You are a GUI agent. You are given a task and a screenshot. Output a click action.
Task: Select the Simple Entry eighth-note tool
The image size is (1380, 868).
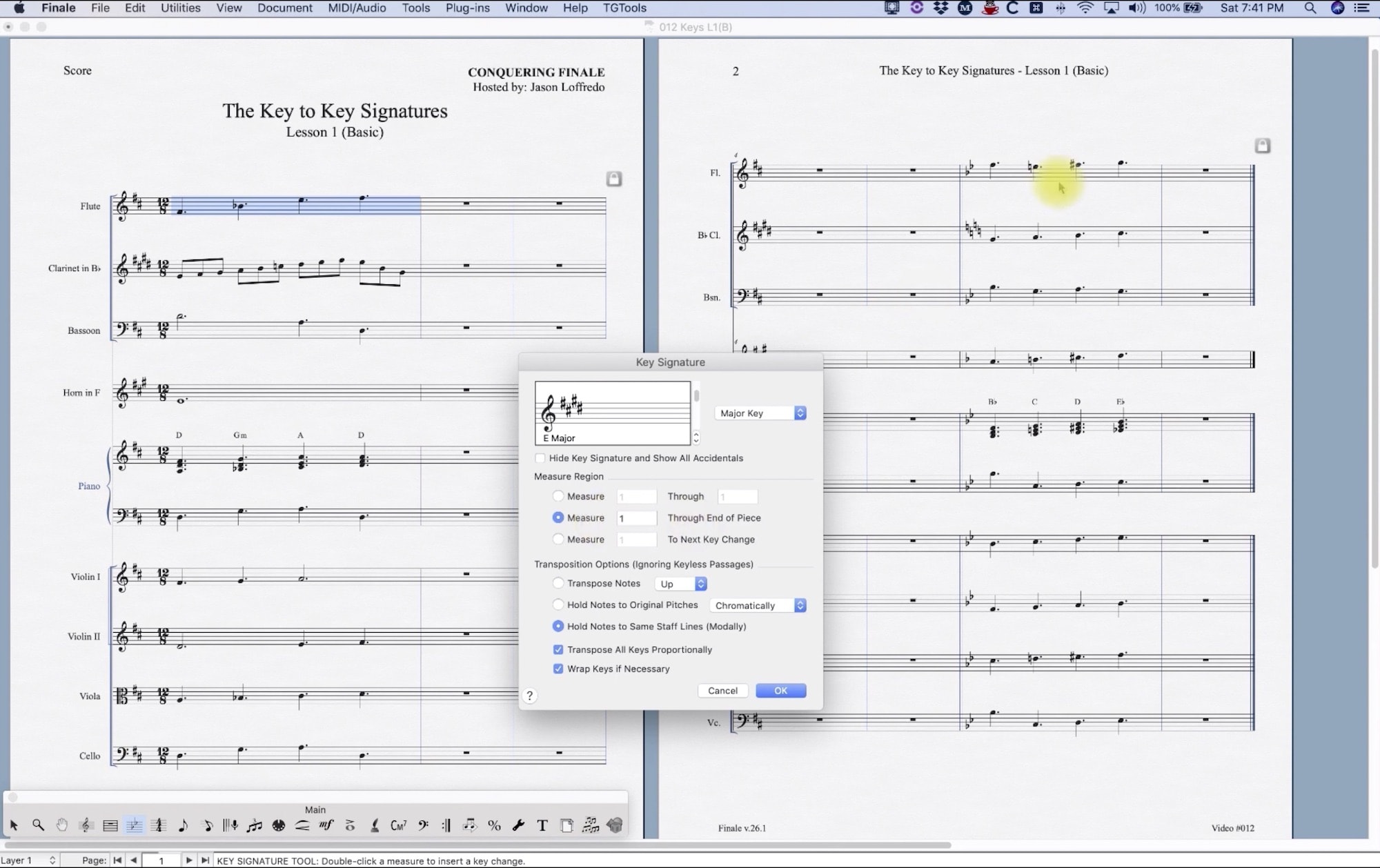pos(183,825)
